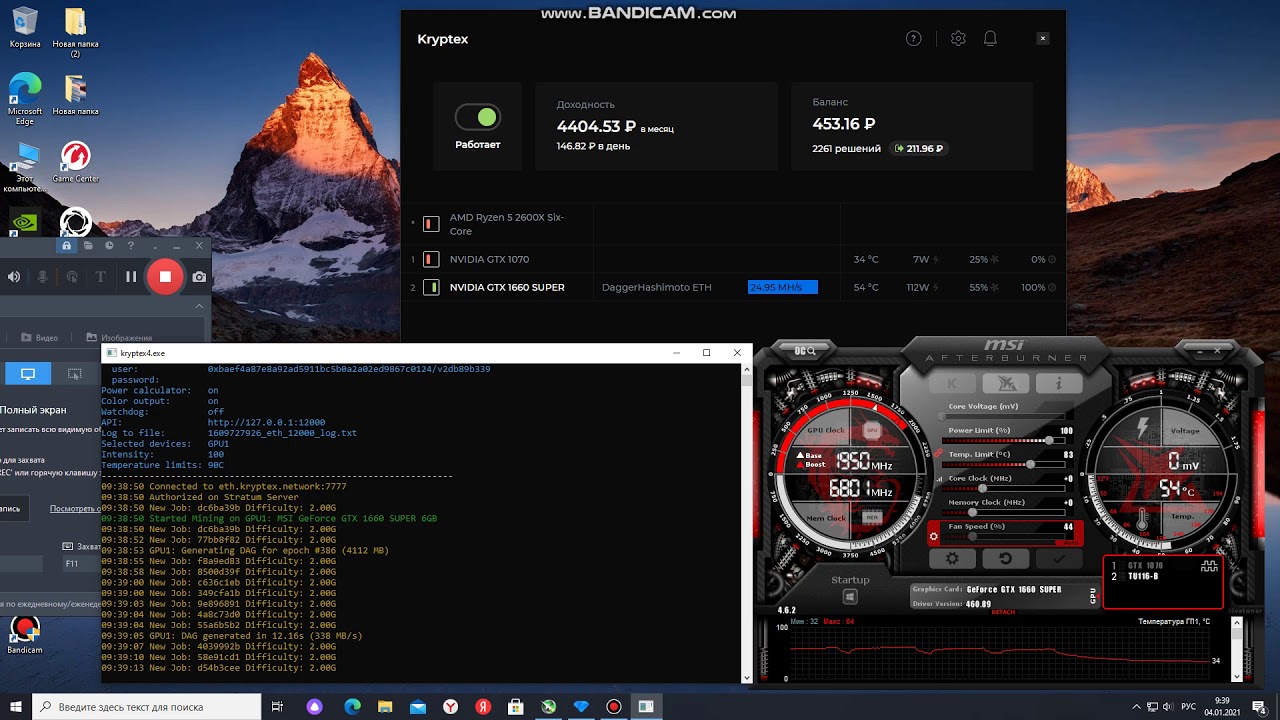The image size is (1280, 720).
Task: Open Windows Start button
Action: coord(15,707)
